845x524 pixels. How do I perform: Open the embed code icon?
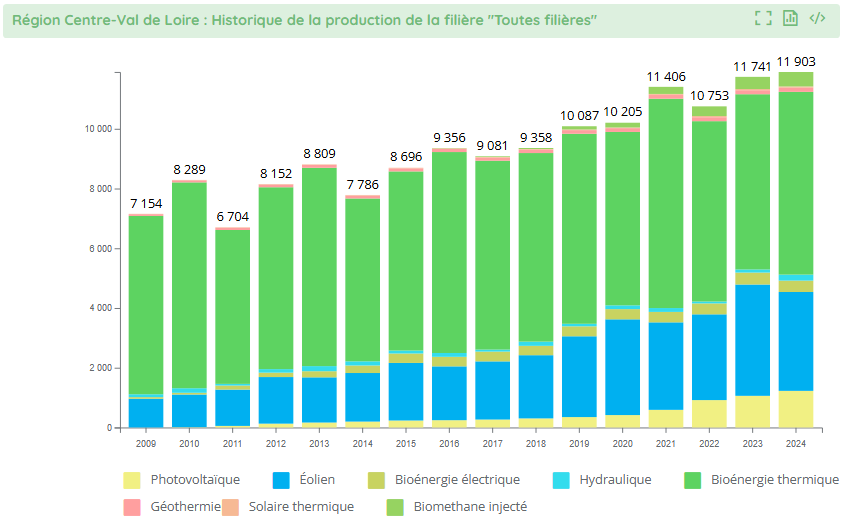coord(817,18)
